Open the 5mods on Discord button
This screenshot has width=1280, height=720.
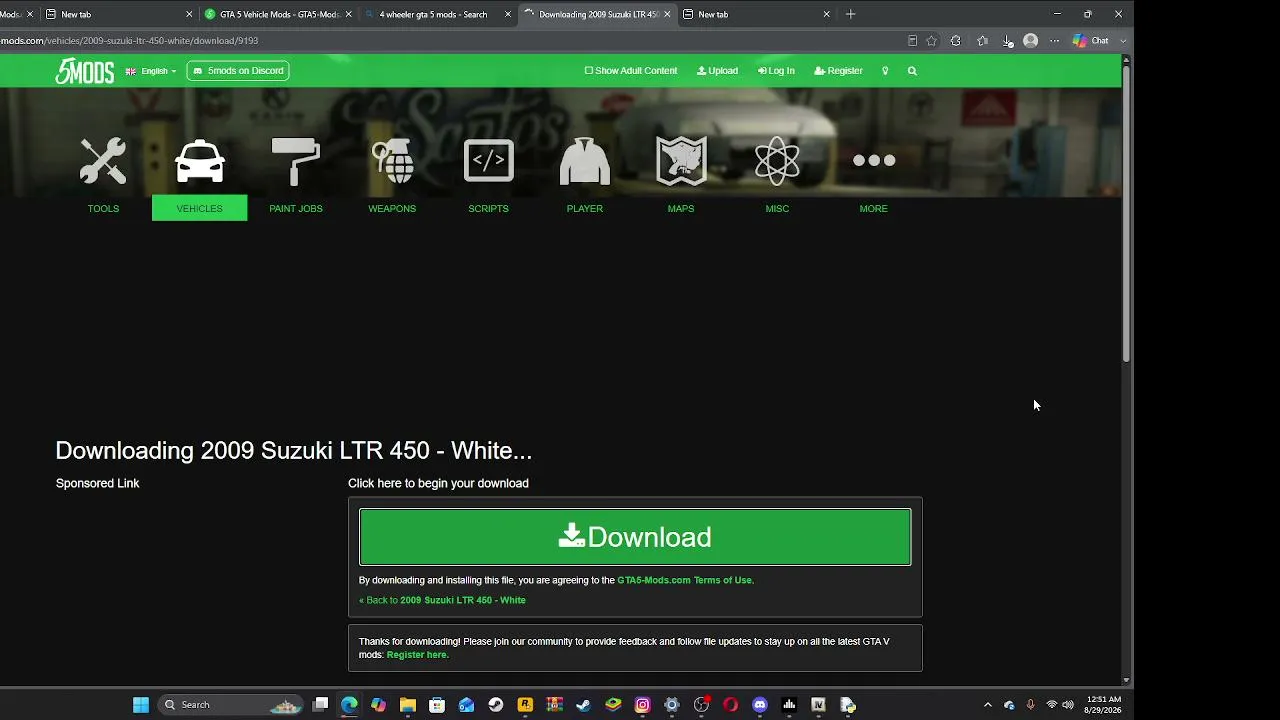coord(238,71)
